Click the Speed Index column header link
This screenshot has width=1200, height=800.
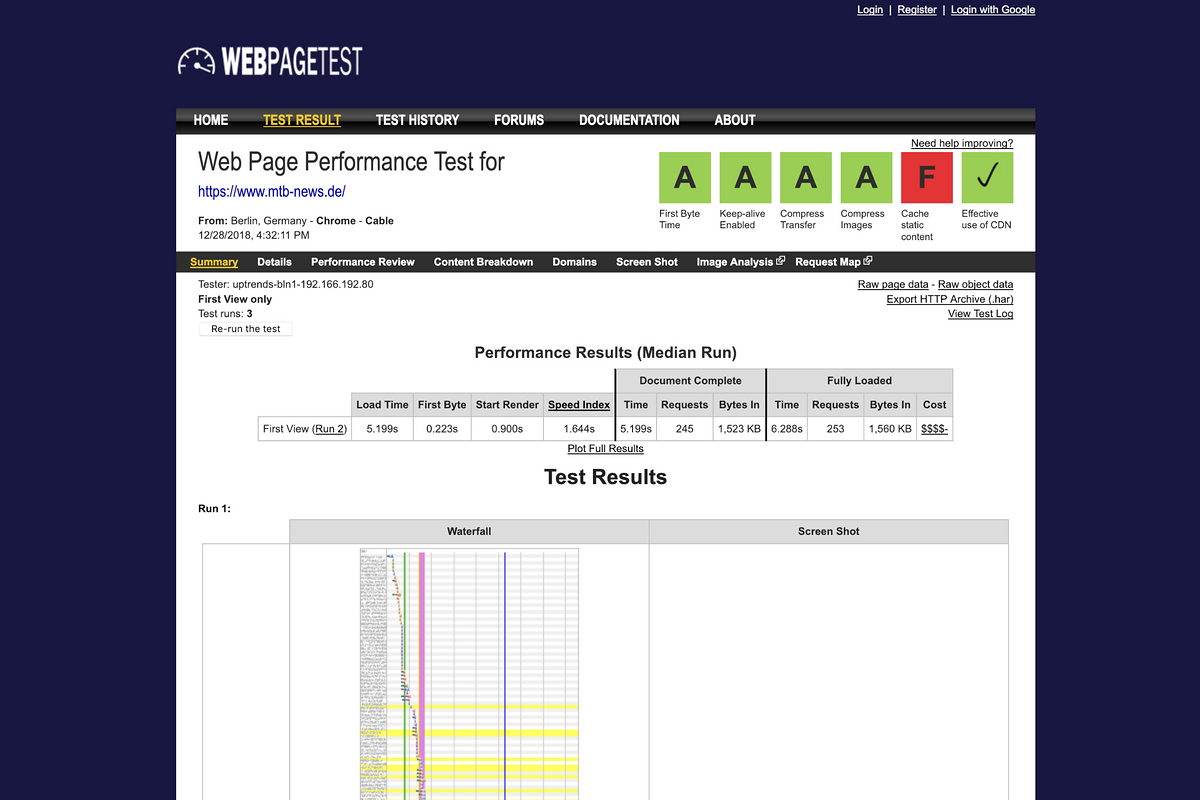coord(579,405)
